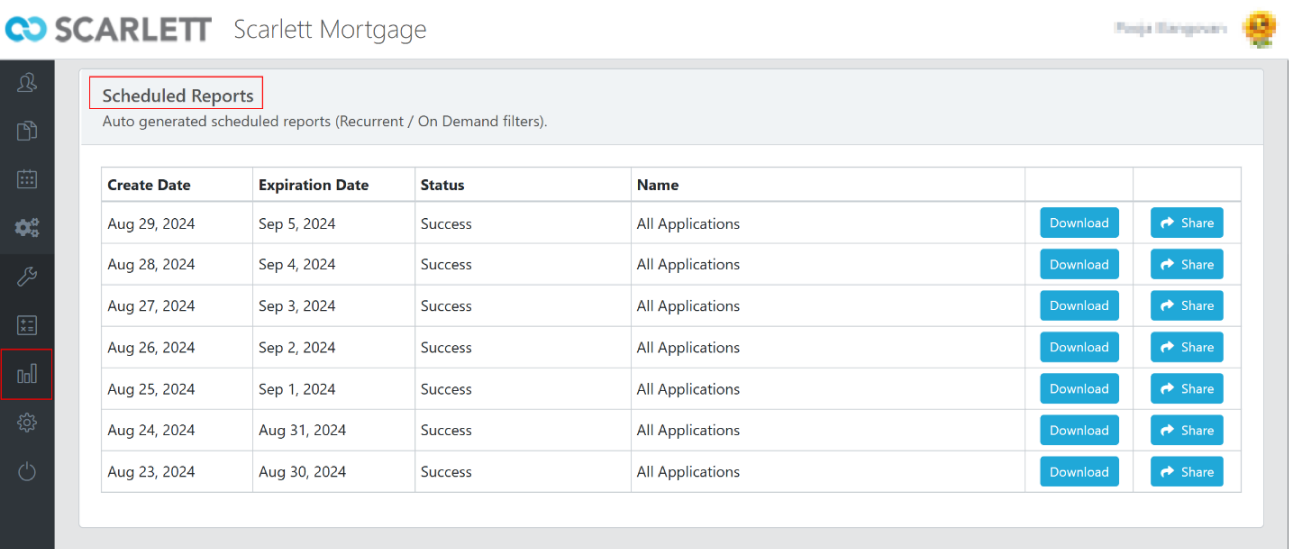Click the Expiration Date column header

(313, 185)
